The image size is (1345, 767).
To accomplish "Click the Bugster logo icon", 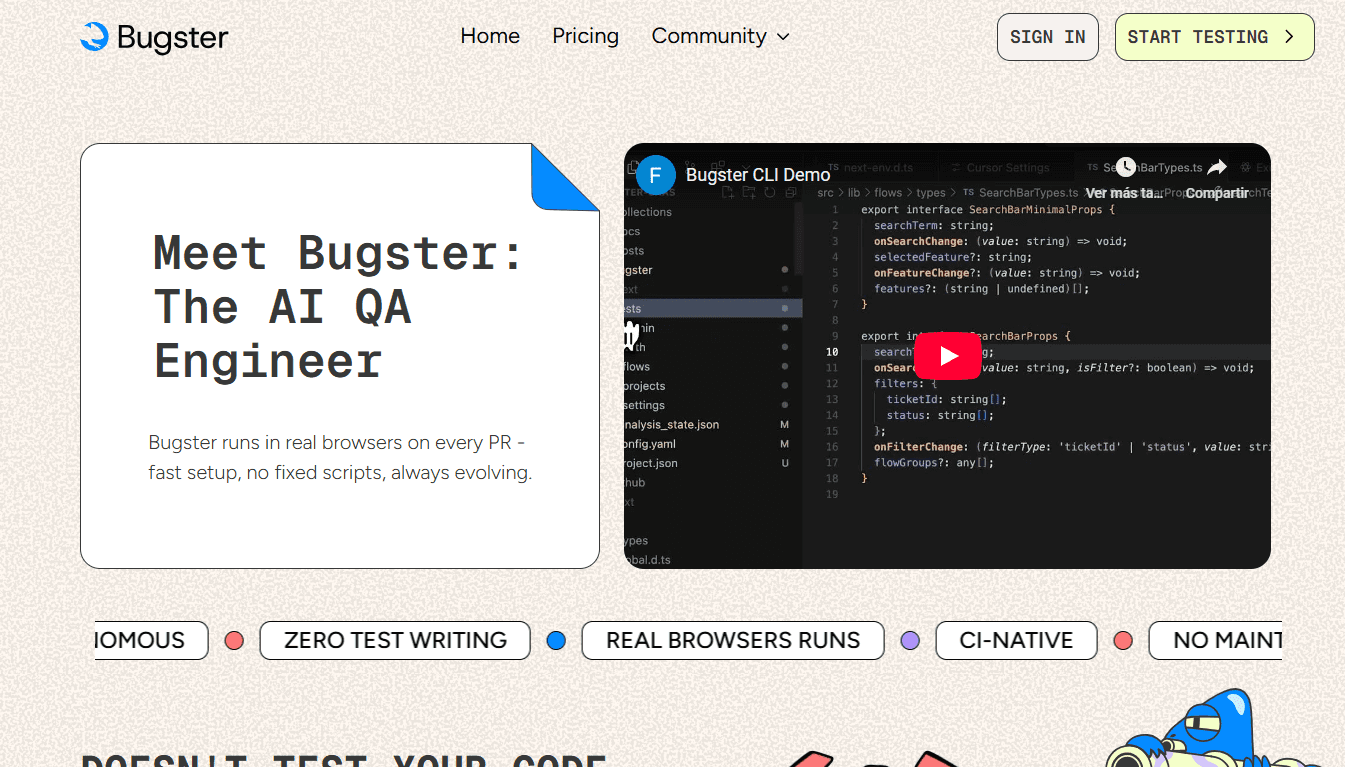I will pyautogui.click(x=94, y=37).
